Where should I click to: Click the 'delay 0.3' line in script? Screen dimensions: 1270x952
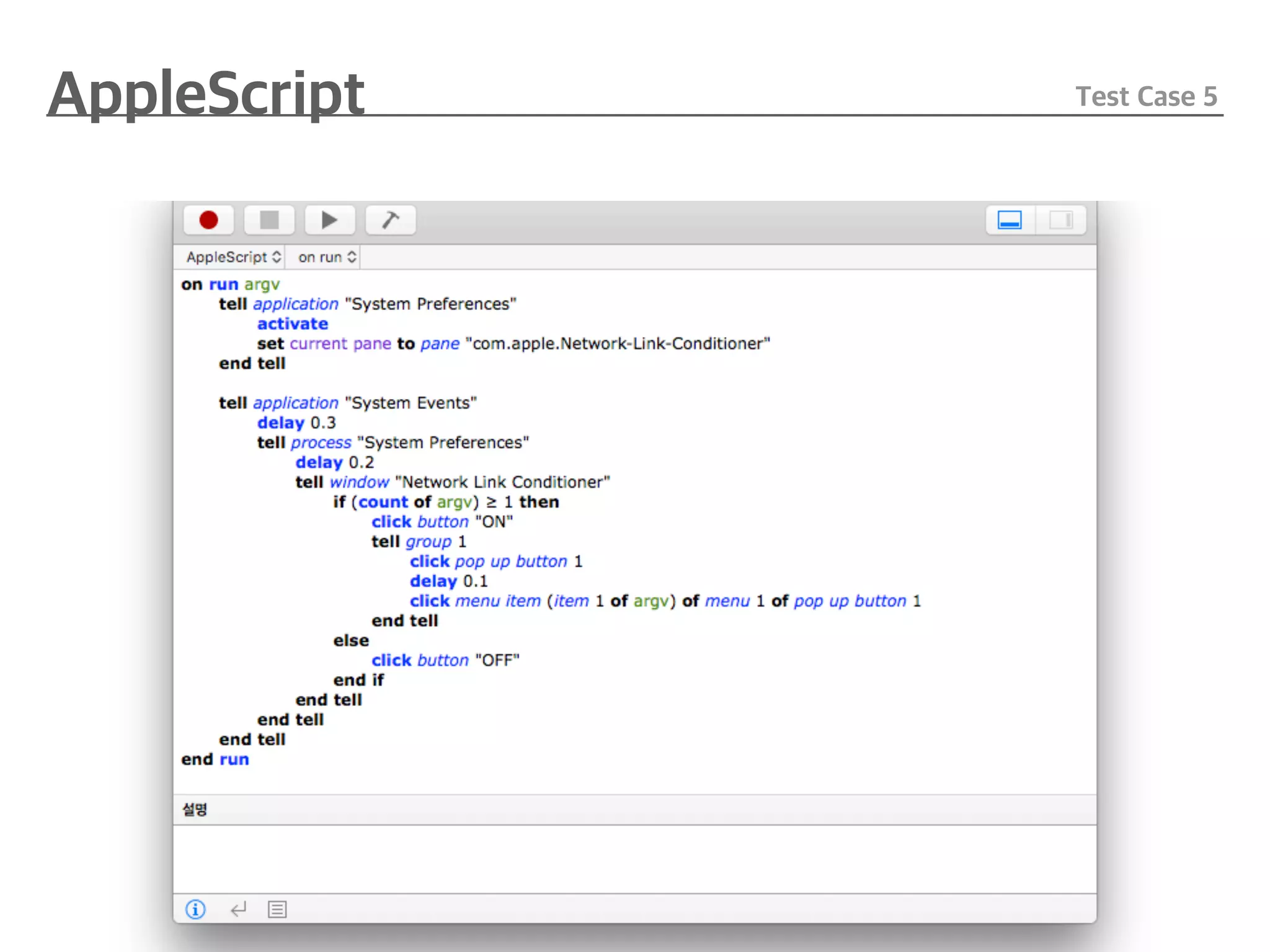pos(296,423)
